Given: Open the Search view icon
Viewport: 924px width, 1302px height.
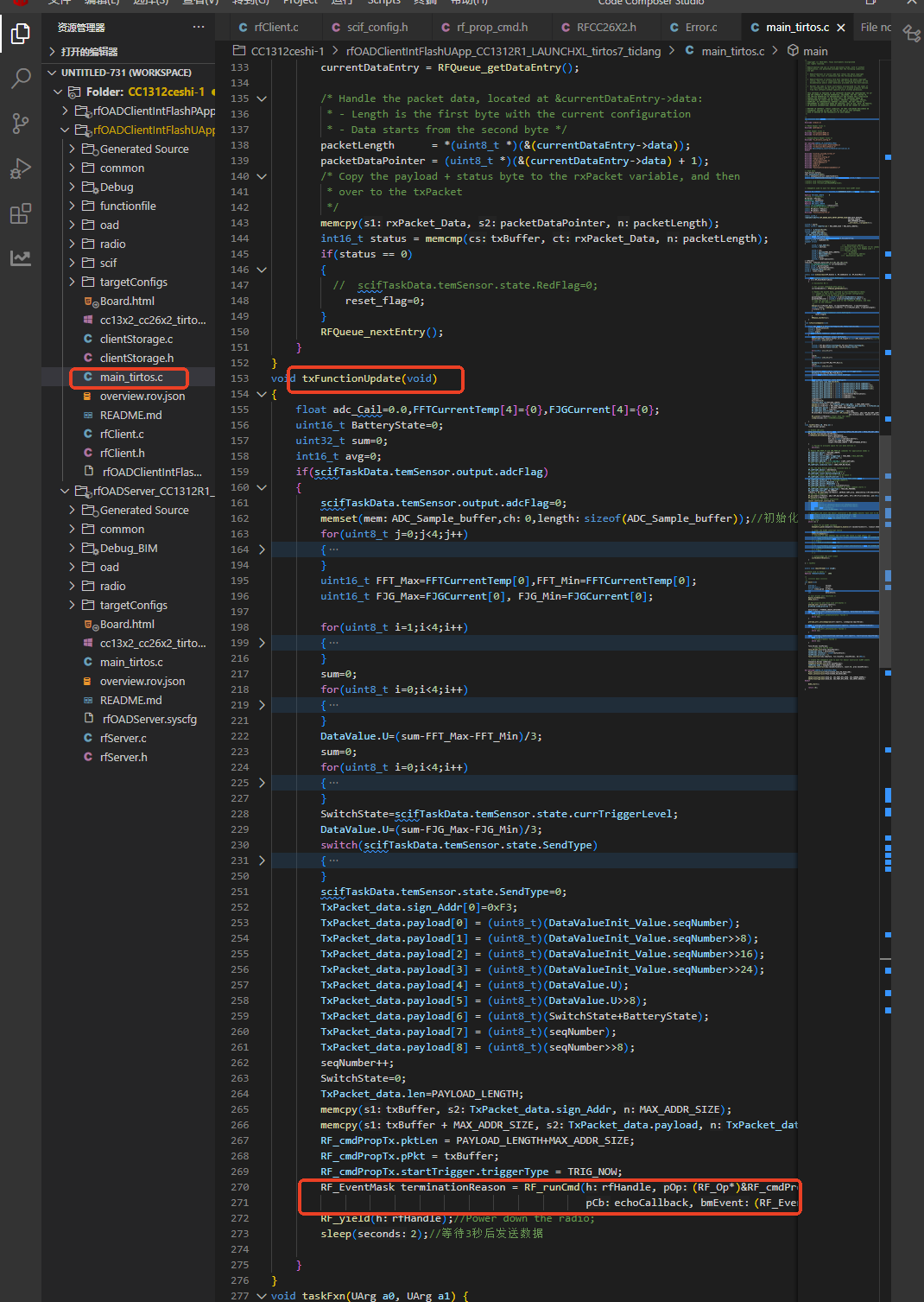Looking at the screenshot, I should [x=21, y=79].
